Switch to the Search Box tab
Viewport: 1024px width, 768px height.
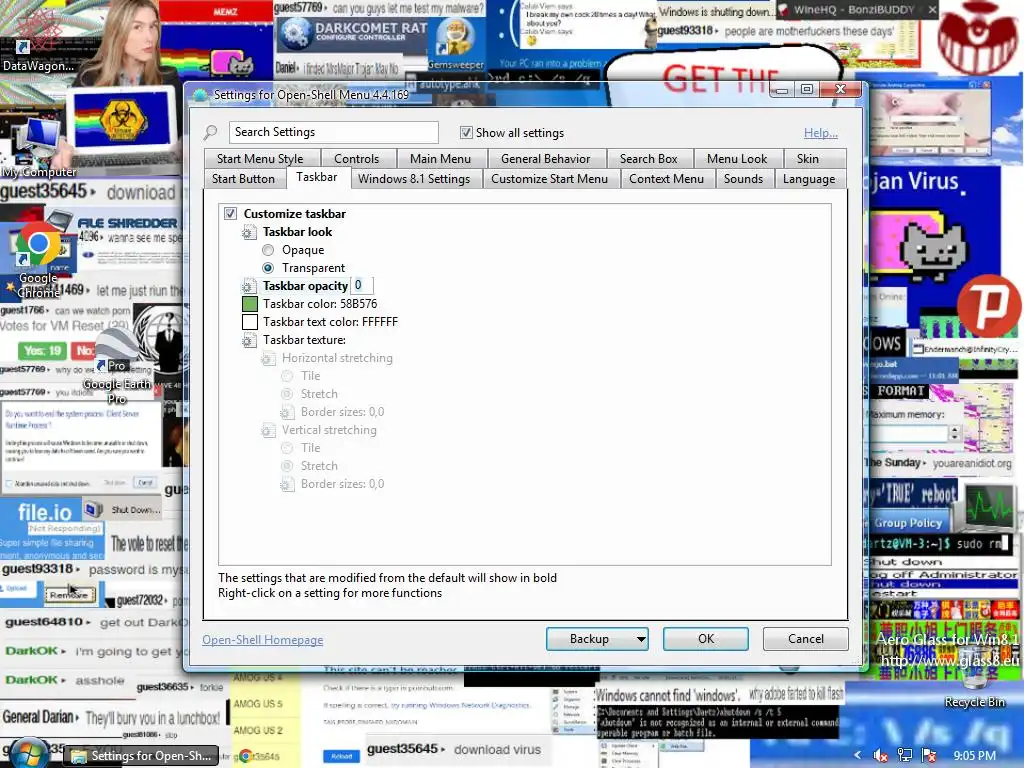(x=648, y=159)
